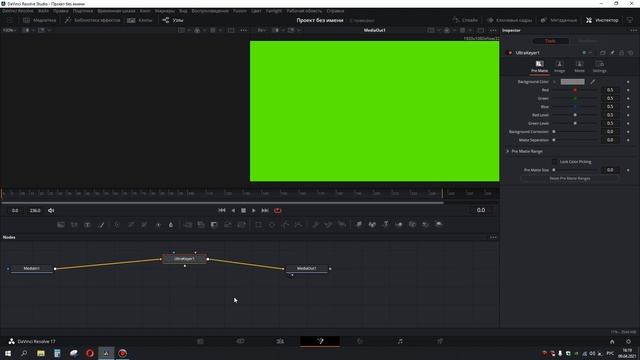This screenshot has width=640, height=360.
Task: Switch to the Matte tab in Inspector
Action: [579, 67]
